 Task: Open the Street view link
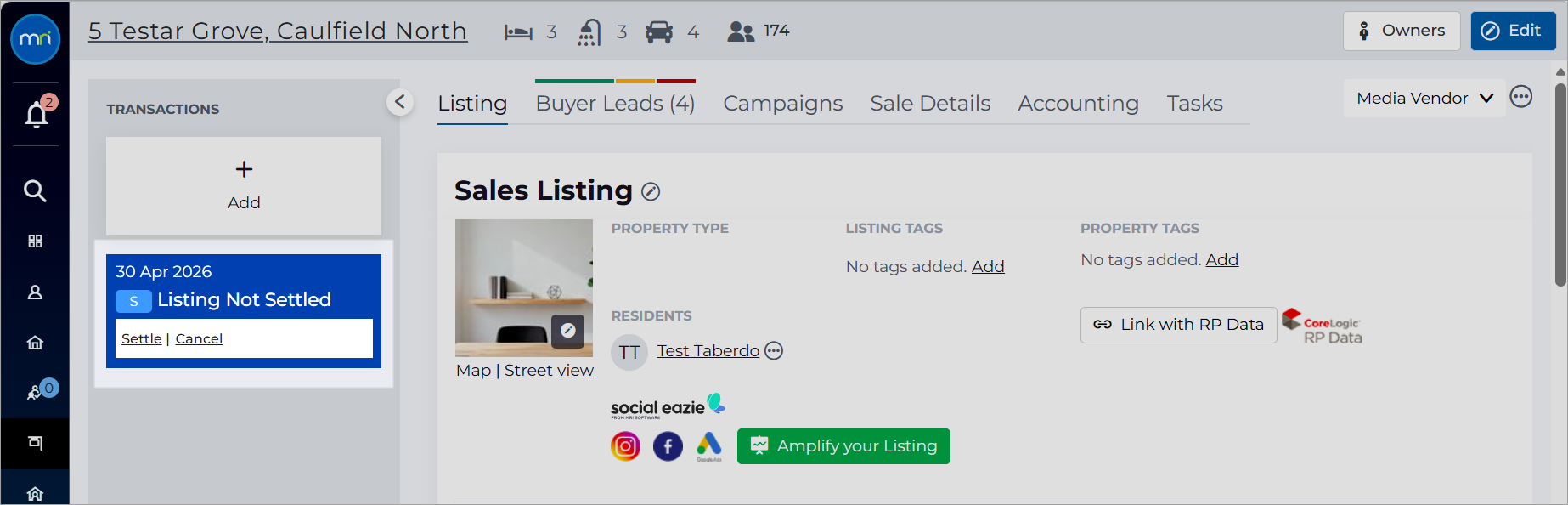[x=549, y=371]
